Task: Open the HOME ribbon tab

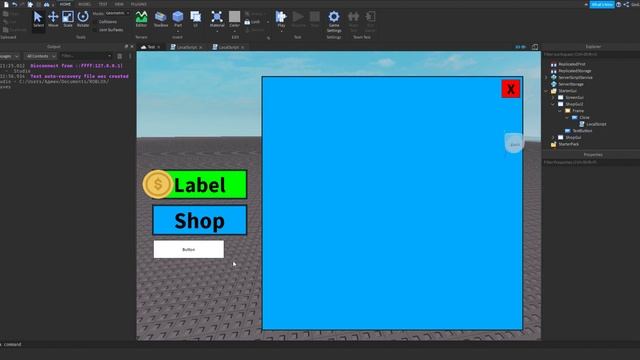Action: pos(65,4)
